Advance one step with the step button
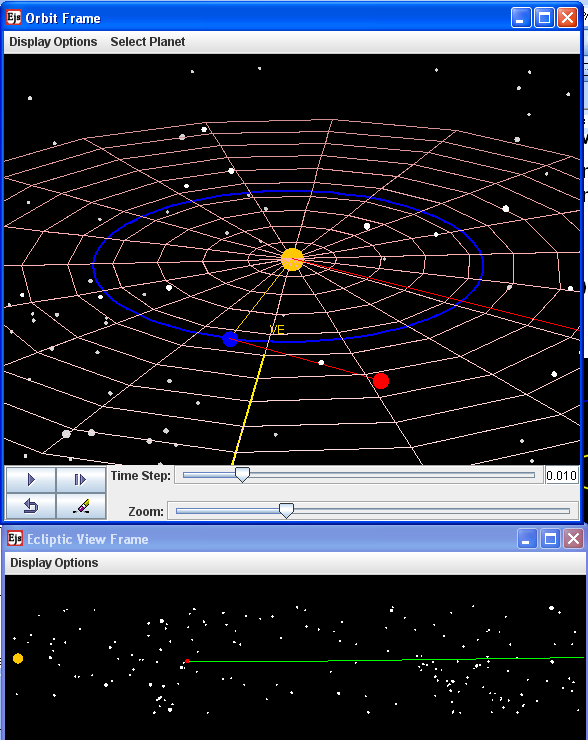The width and height of the screenshot is (588, 740). (81, 480)
